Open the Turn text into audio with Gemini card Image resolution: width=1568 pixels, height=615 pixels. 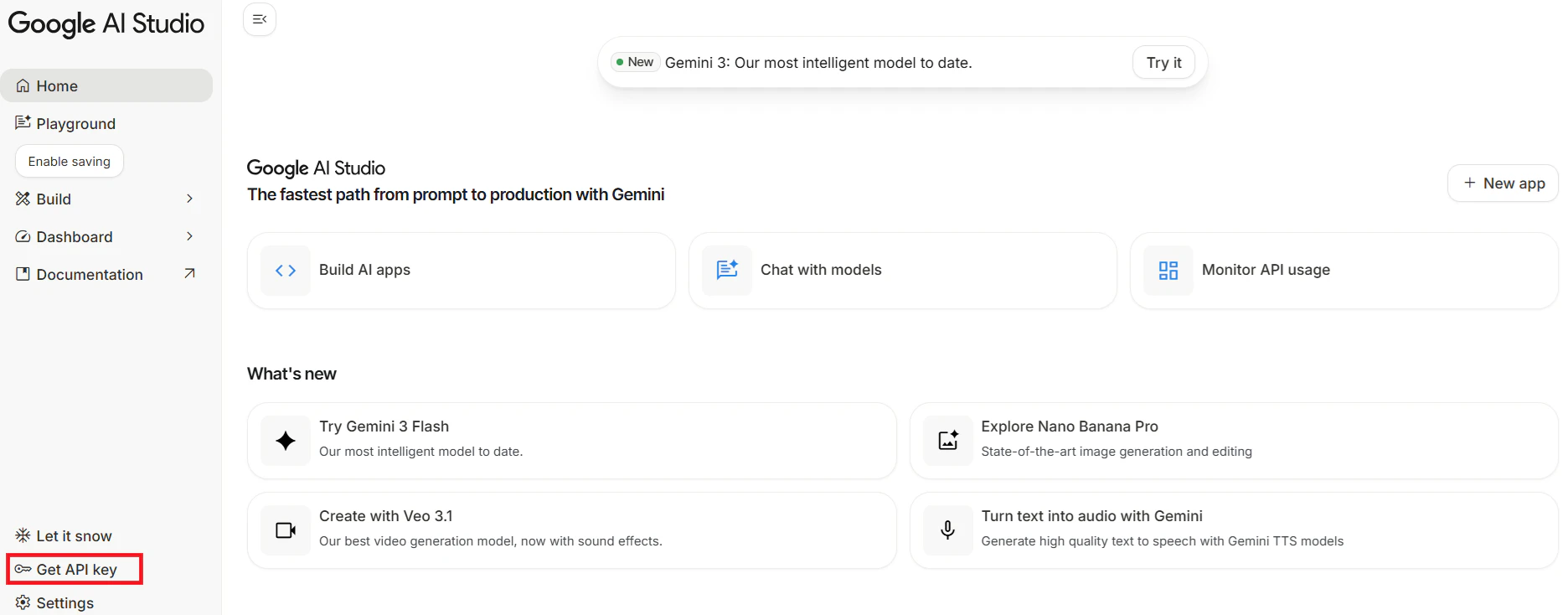(1234, 530)
